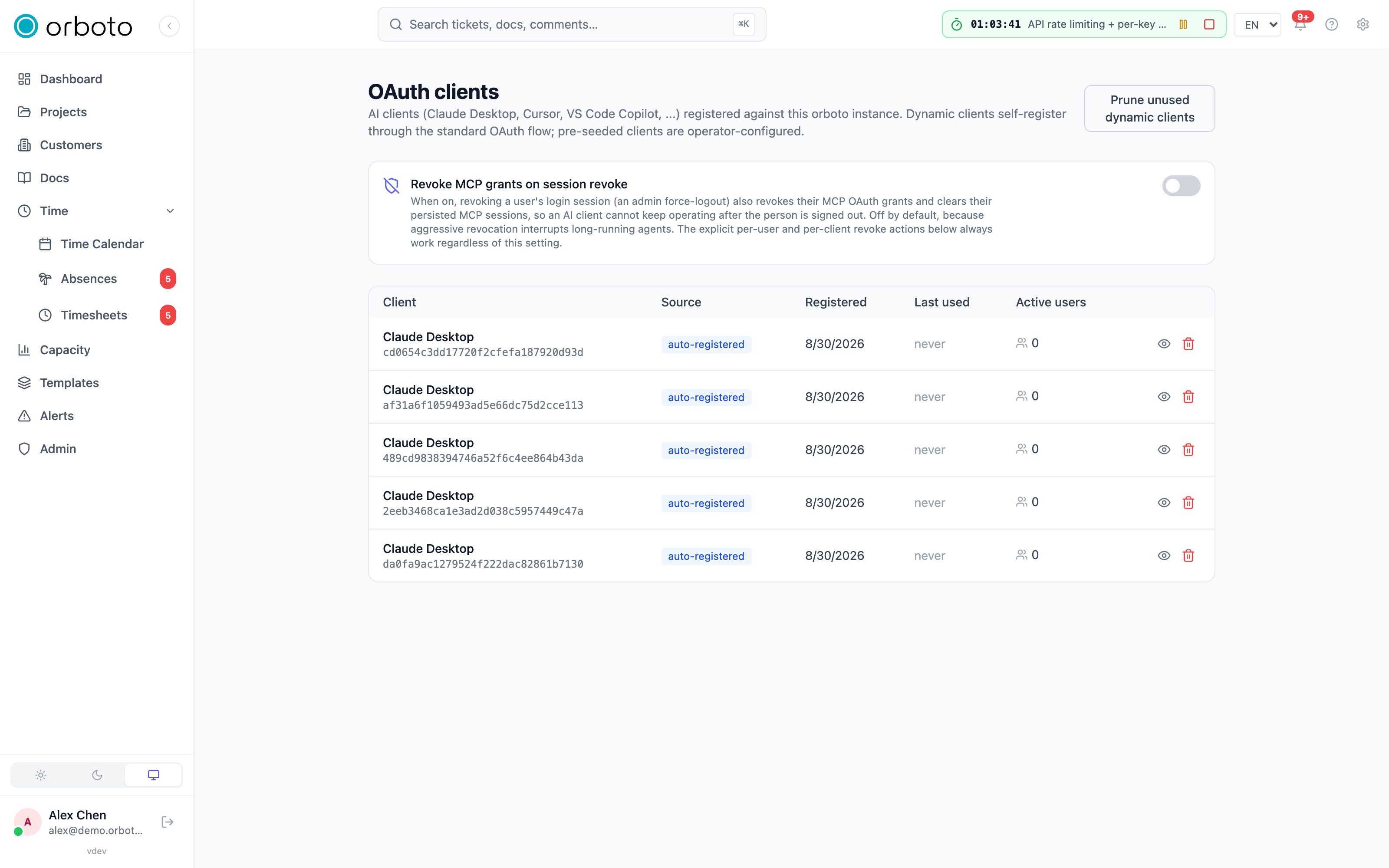Click client ID af31a6f1059493ad5e66dc75d2cce113
Viewport: 1389px width, 868px height.
tap(483, 405)
